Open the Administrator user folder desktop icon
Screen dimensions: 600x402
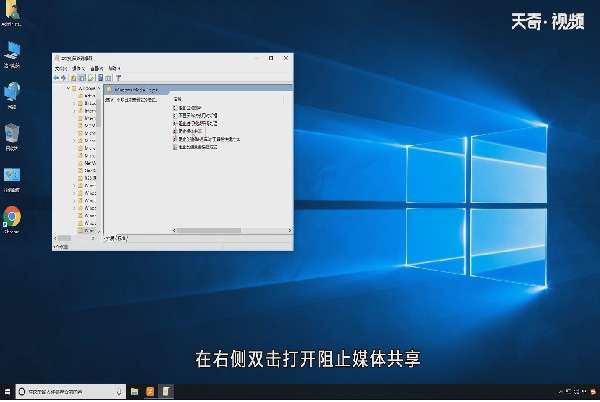point(12,13)
